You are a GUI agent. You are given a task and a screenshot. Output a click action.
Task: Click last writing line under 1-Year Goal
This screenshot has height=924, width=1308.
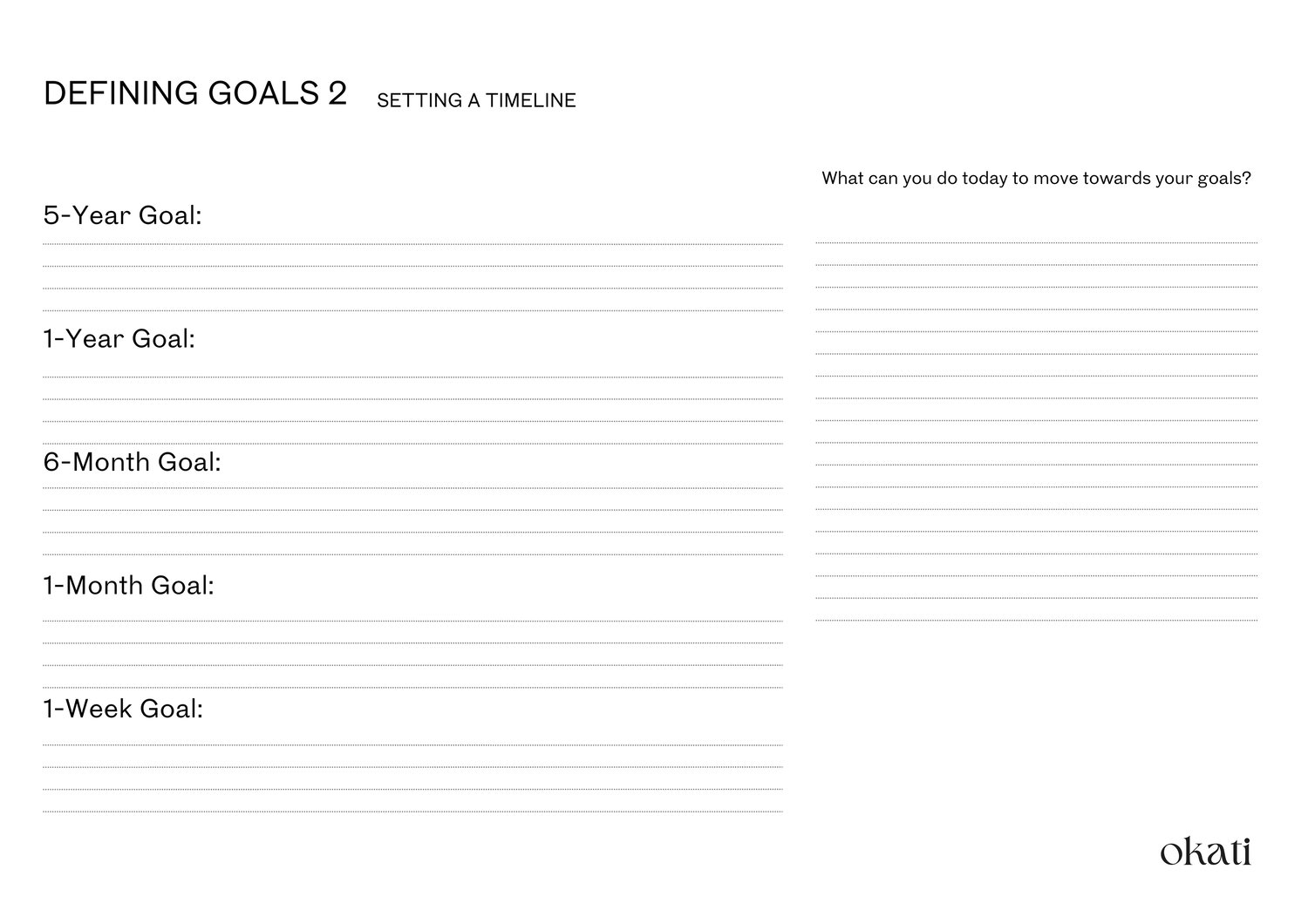click(412, 444)
